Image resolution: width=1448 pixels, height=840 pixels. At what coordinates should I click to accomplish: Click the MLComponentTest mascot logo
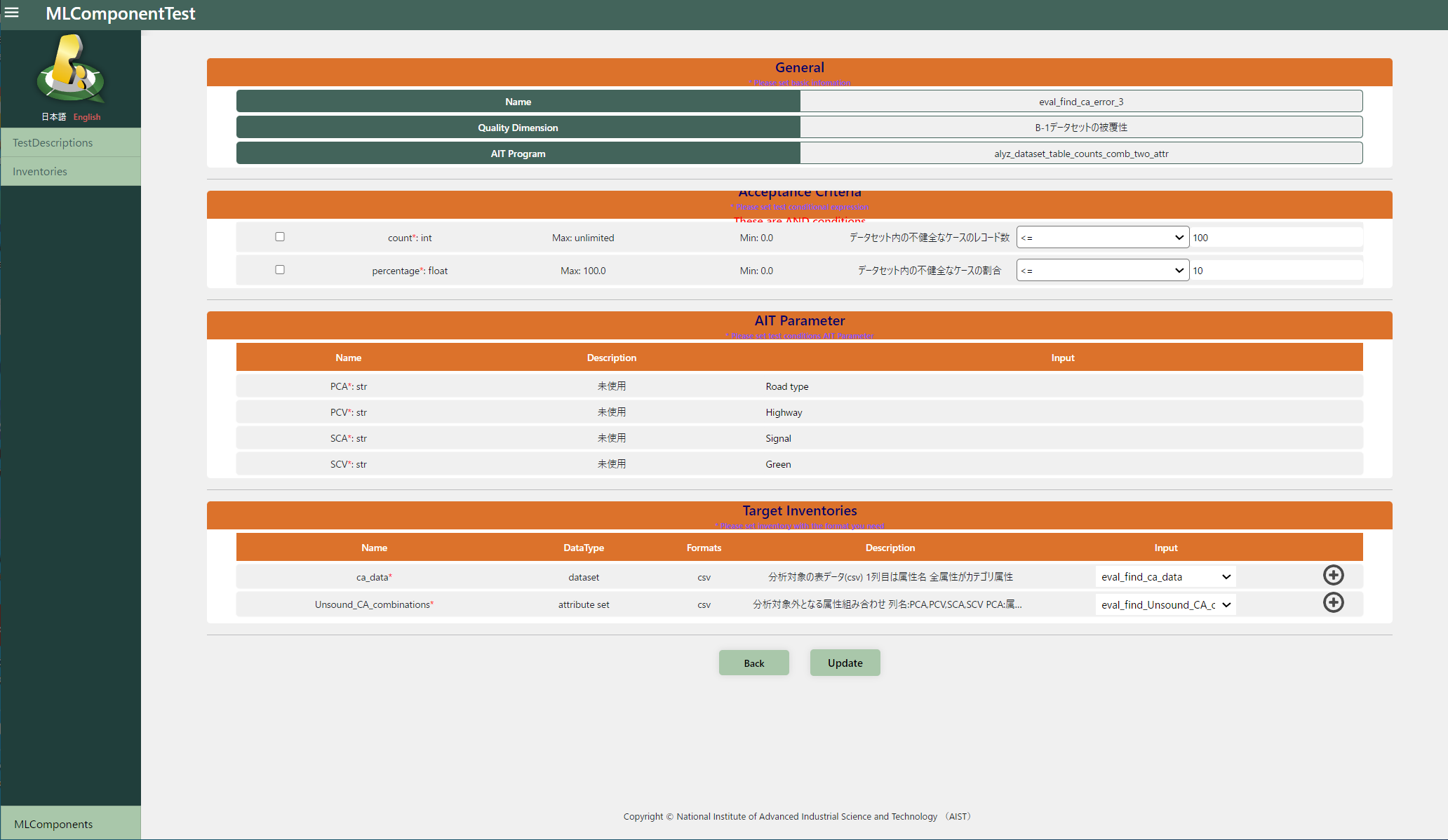70,70
